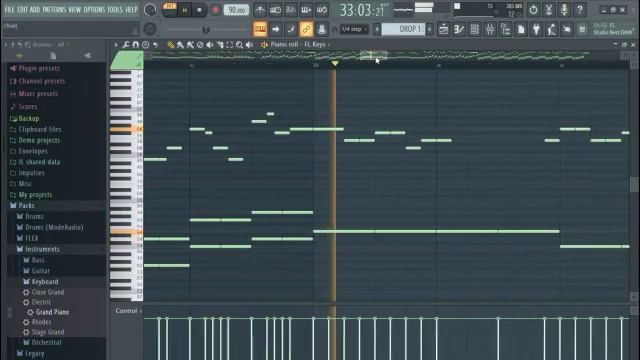Click the circular power/reload icon
The height and width of the screenshot is (360, 640).
point(533,9)
